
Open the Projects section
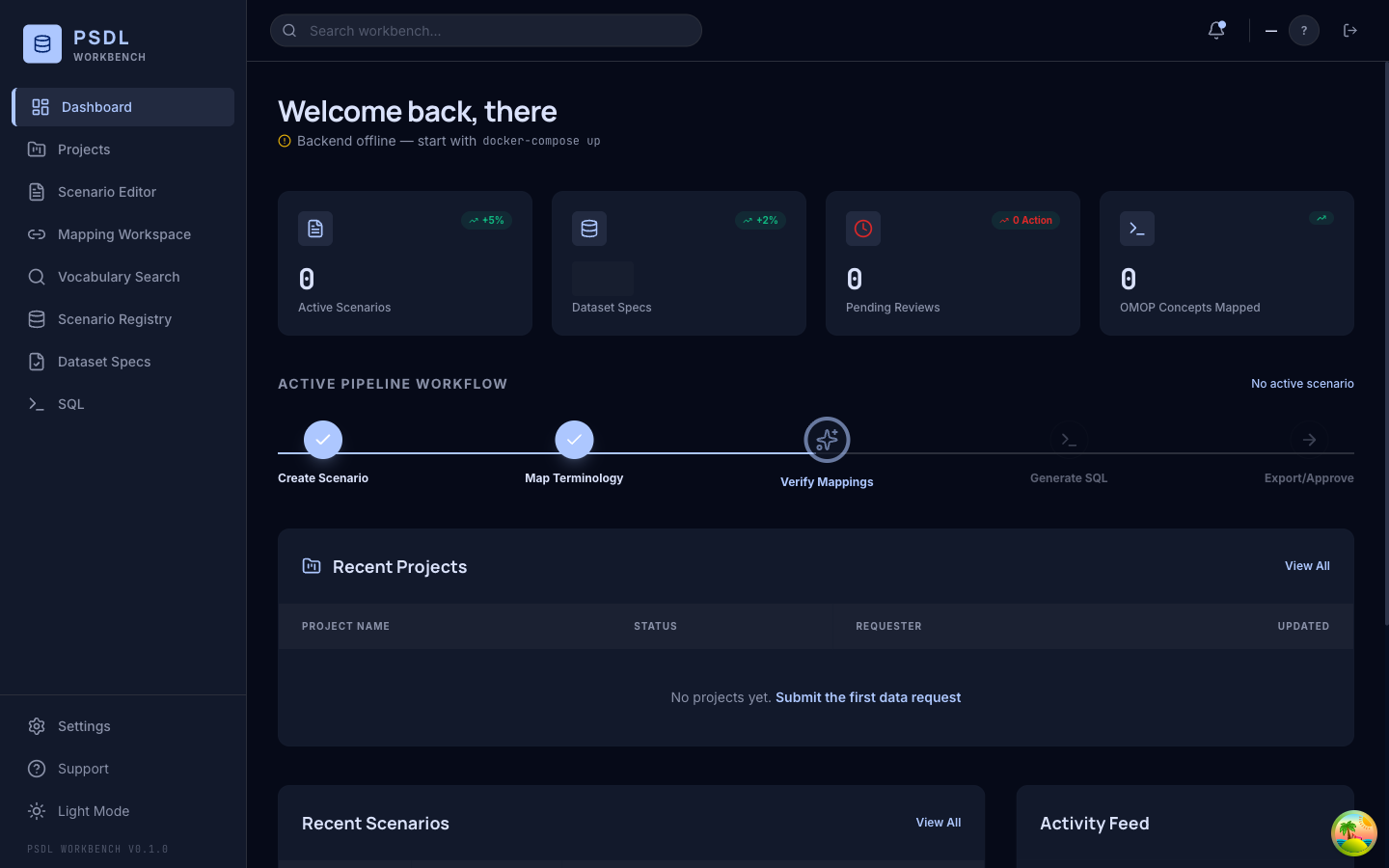(x=84, y=149)
